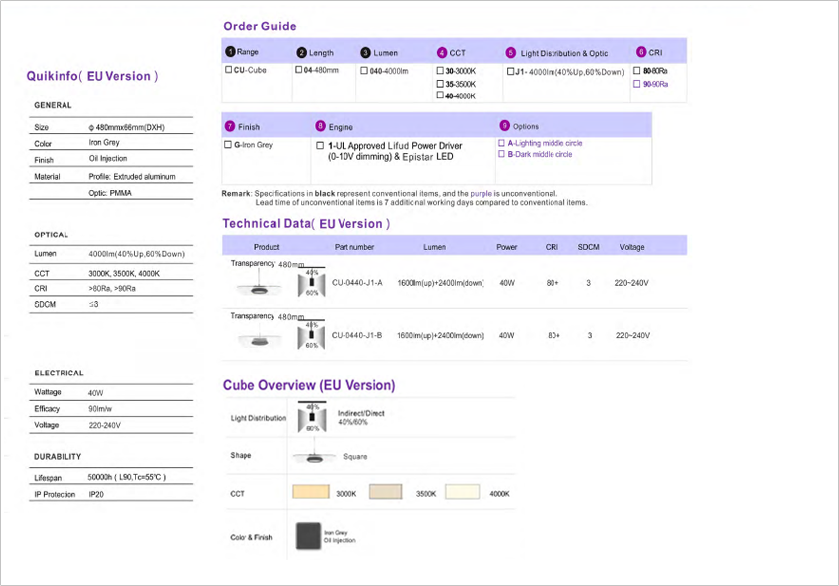Viewport: 839px width, 586px height.
Task: Click the Part number column header
Action: [x=355, y=246]
